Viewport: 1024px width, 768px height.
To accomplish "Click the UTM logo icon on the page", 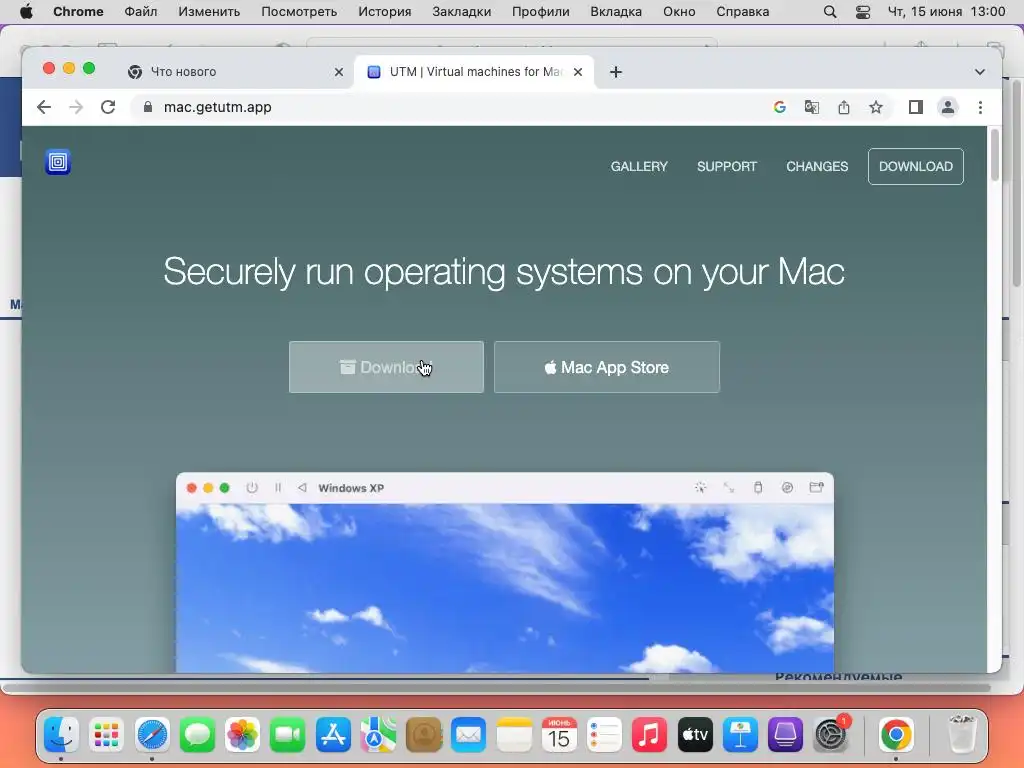I will 57,162.
